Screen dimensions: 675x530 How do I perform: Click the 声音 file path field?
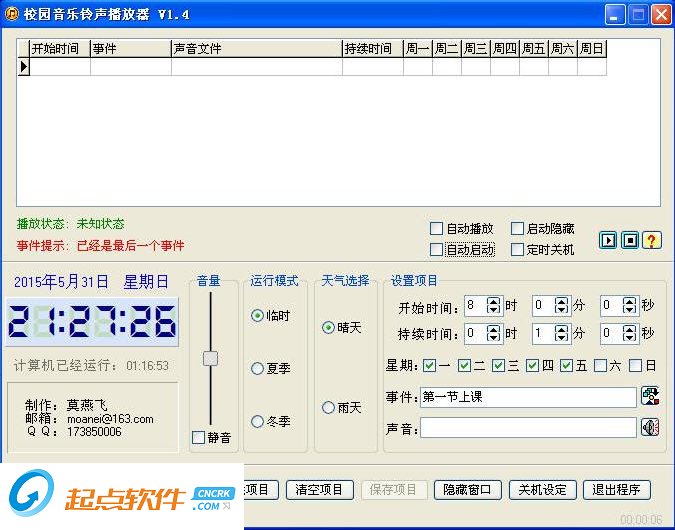[x=528, y=428]
